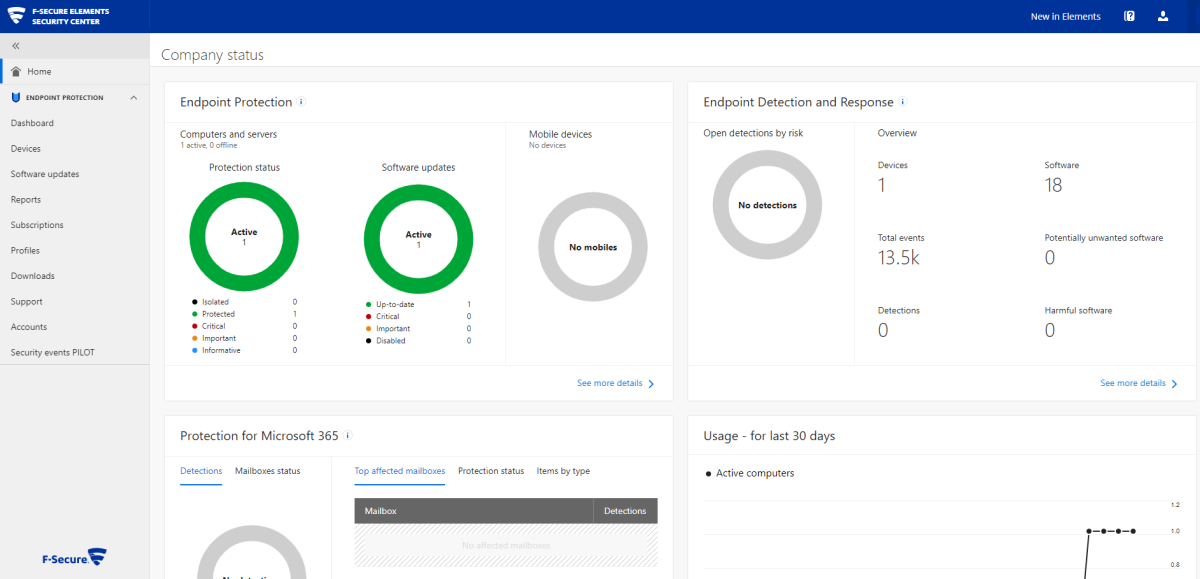Viewport: 1200px width, 579px height.
Task: Click Potentially unwanted software label
Action: tap(1104, 238)
